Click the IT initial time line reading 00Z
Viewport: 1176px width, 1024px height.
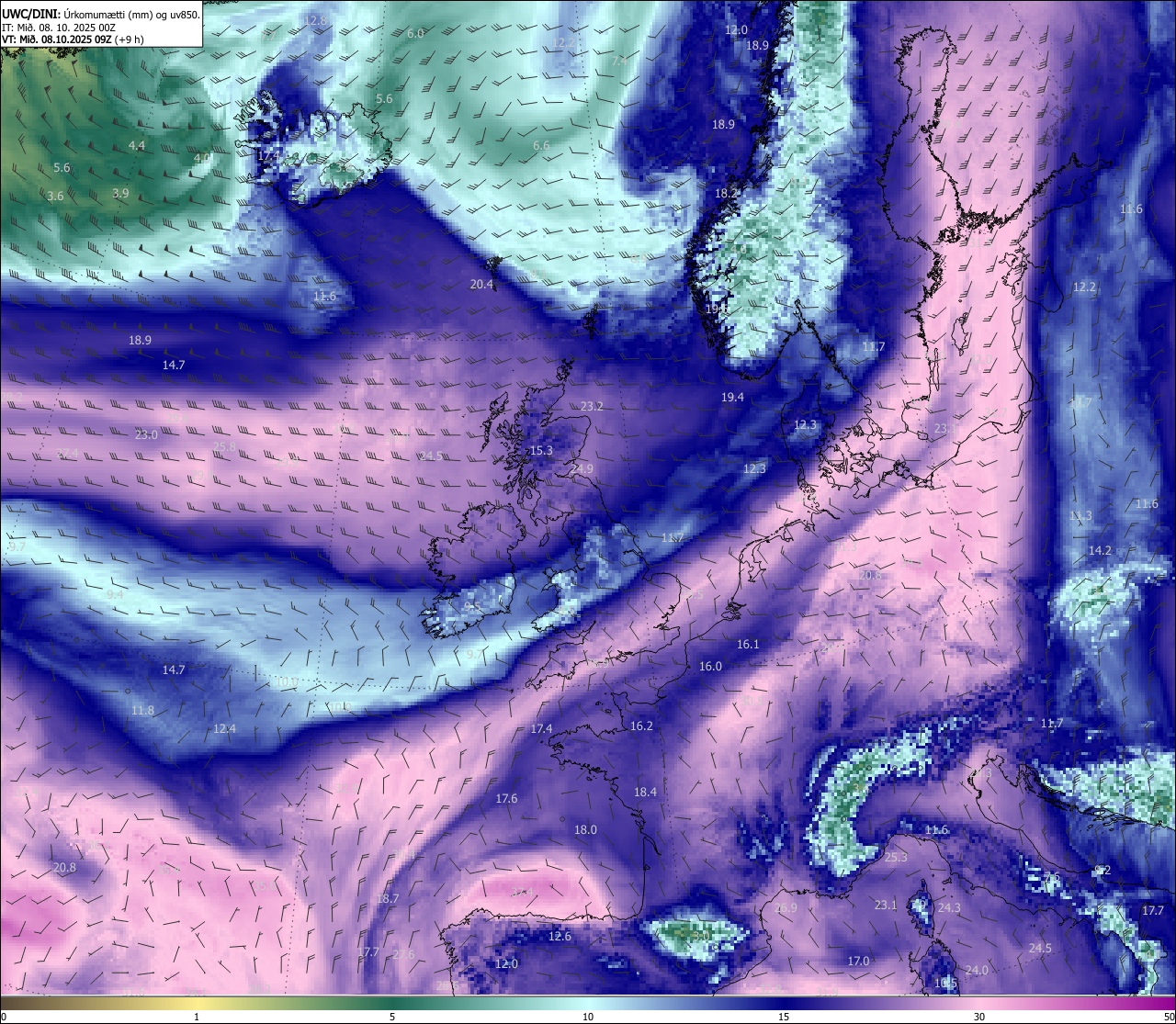point(58,27)
